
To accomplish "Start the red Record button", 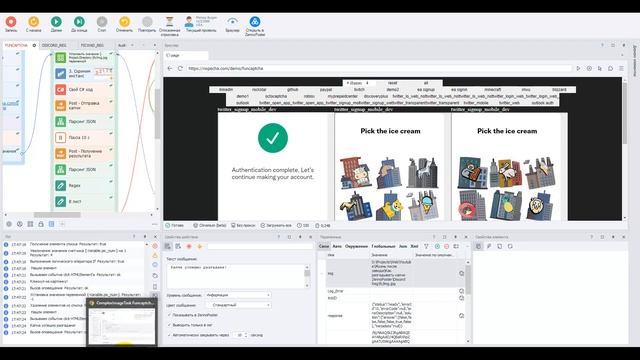I will coord(11,22).
